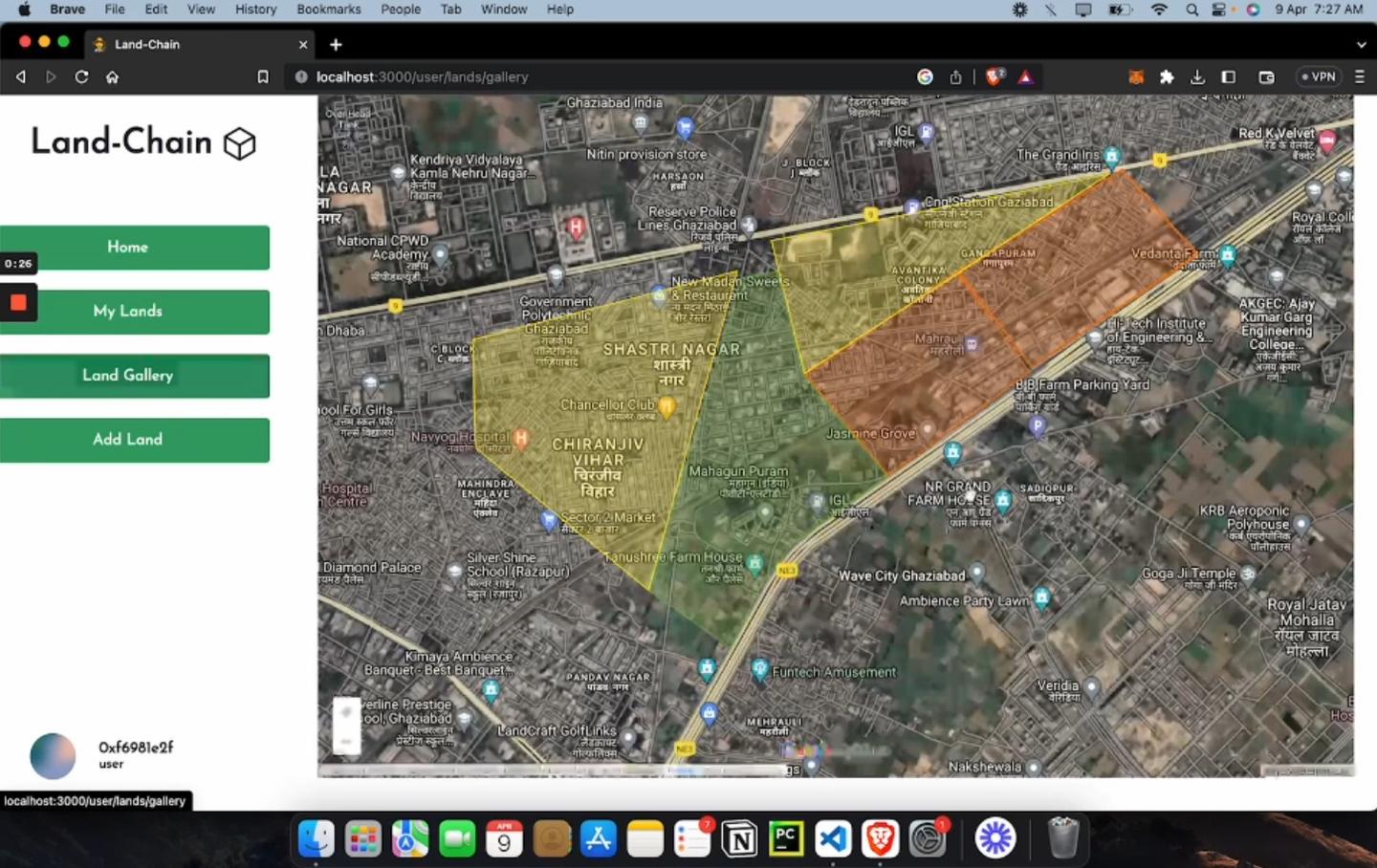The width and height of the screenshot is (1377, 868).
Task: Click the Tanushree Farm House marker
Action: 754,564
